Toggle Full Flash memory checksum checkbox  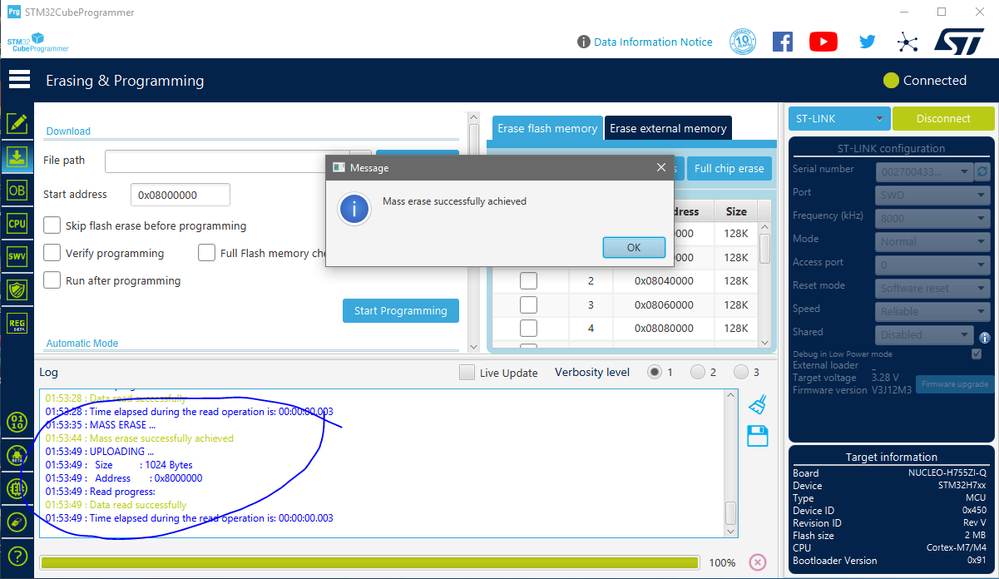pyautogui.click(x=206, y=253)
